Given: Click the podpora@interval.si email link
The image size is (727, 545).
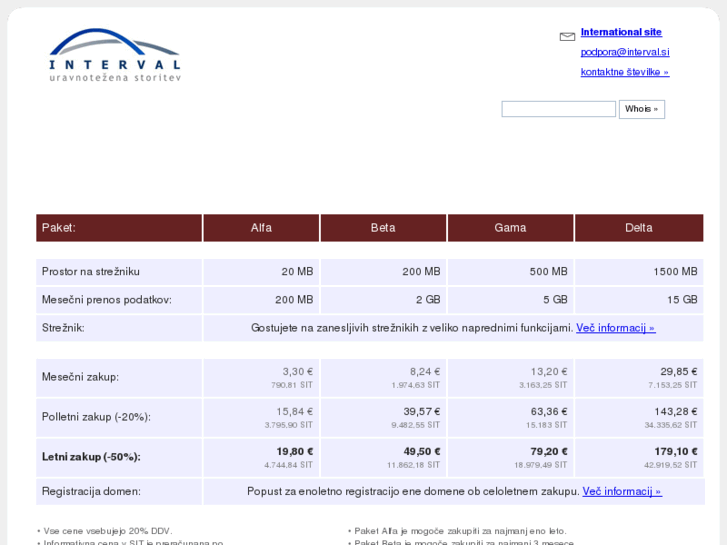Looking at the screenshot, I should coord(625,52).
